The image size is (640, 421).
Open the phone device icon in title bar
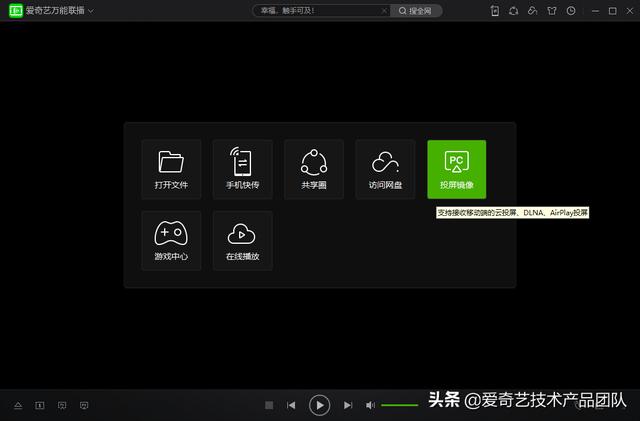tap(495, 11)
